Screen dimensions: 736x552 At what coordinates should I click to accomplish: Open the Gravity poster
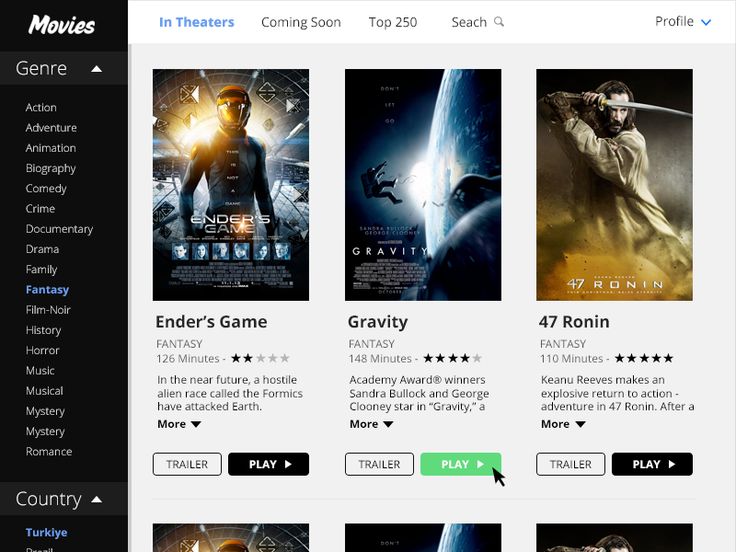coord(423,184)
